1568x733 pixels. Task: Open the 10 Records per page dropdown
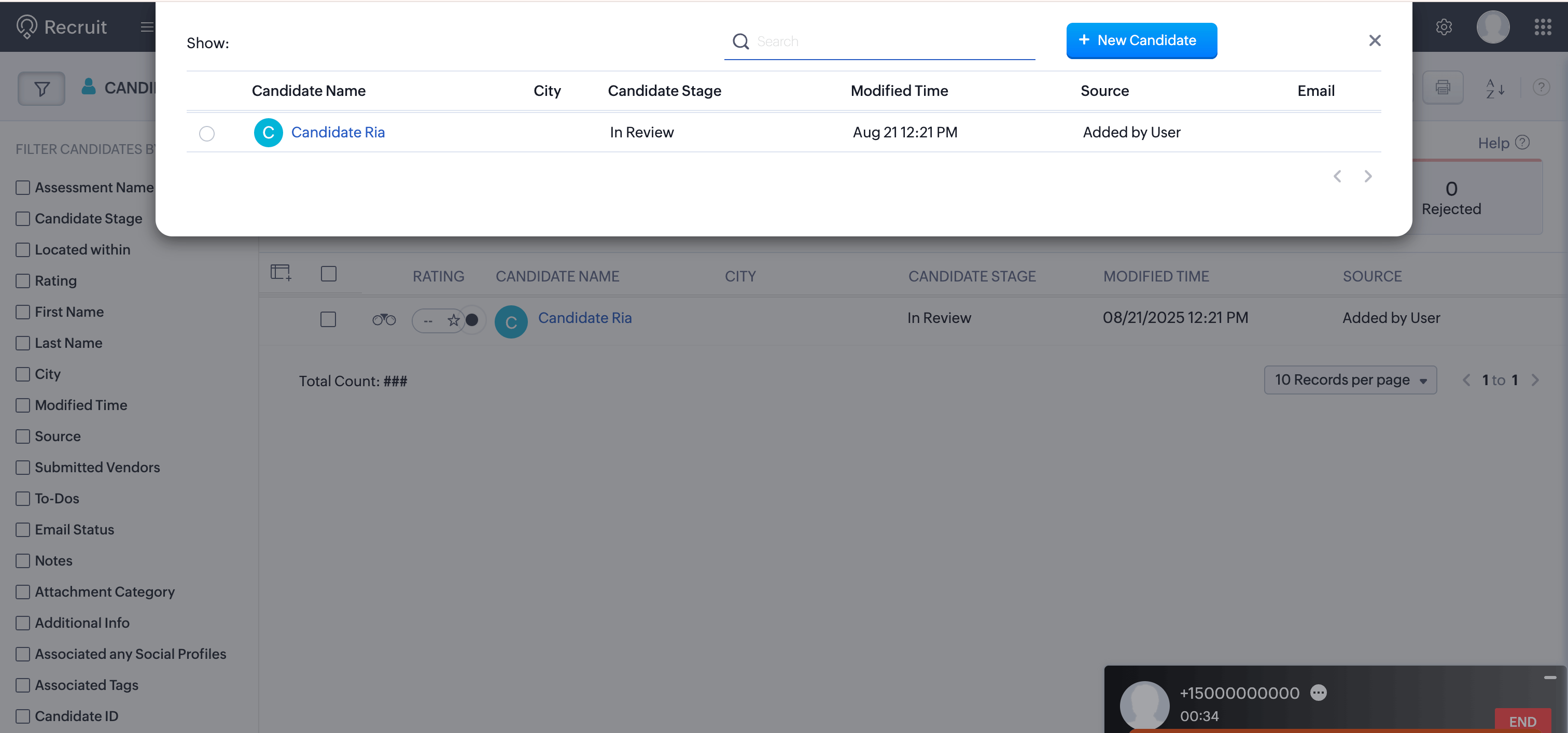(x=1350, y=379)
